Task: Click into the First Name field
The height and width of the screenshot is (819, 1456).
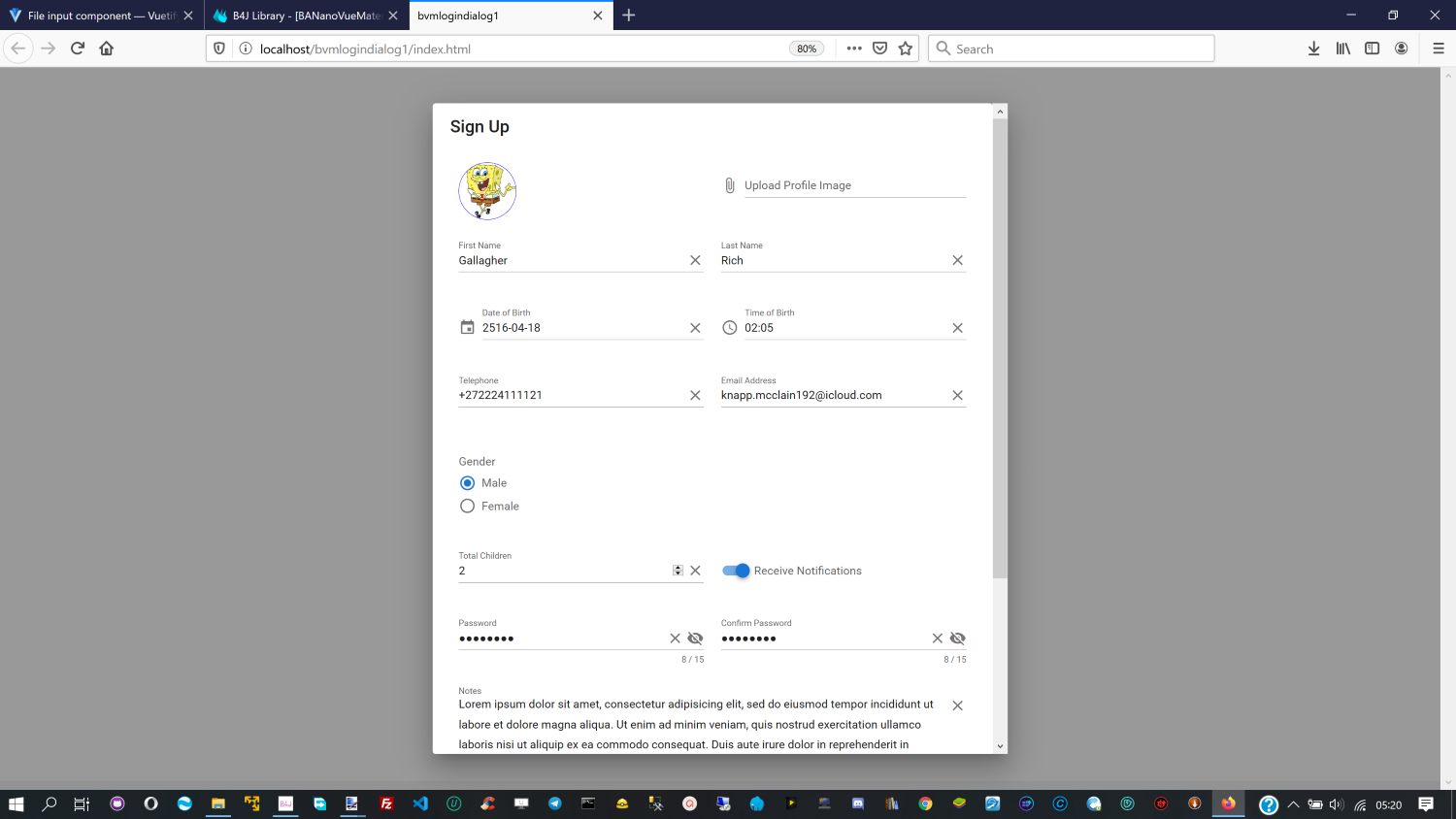Action: pos(572,260)
